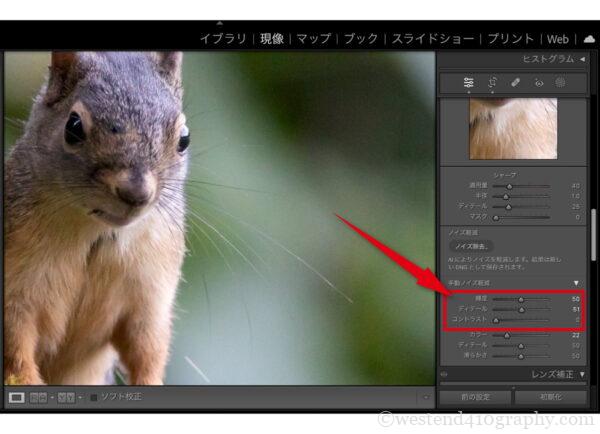Screen dimensions: 600x434
Task: Click the cloud sync status icon
Action: [587, 39]
